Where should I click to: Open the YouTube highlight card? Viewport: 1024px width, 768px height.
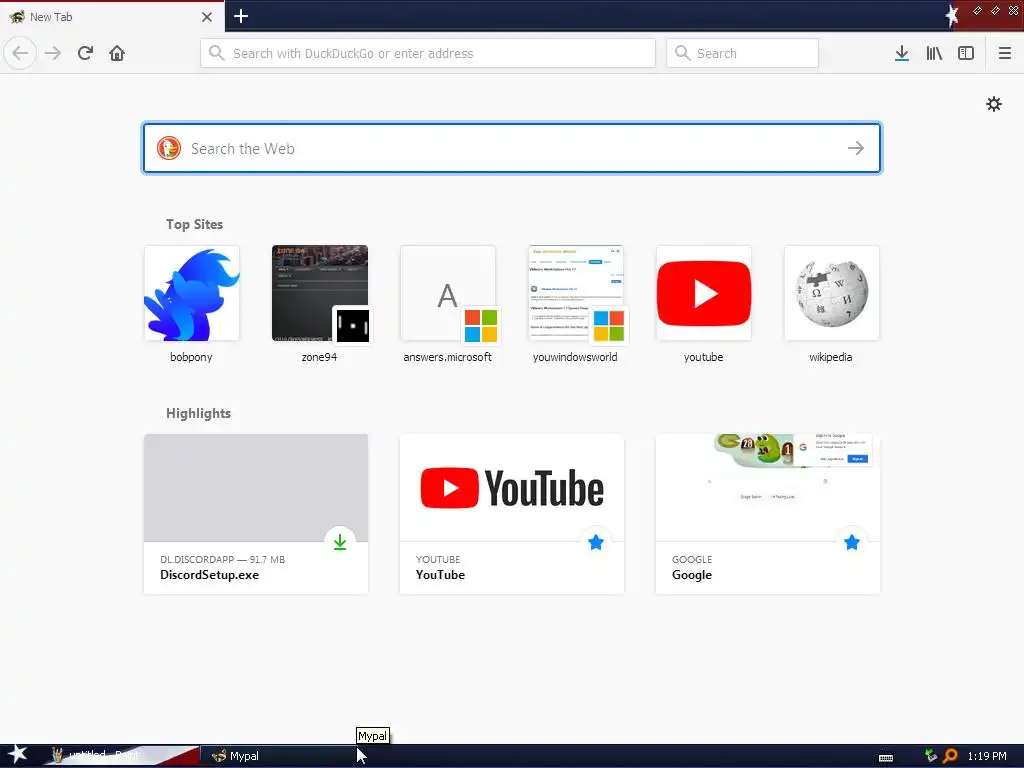coord(512,514)
